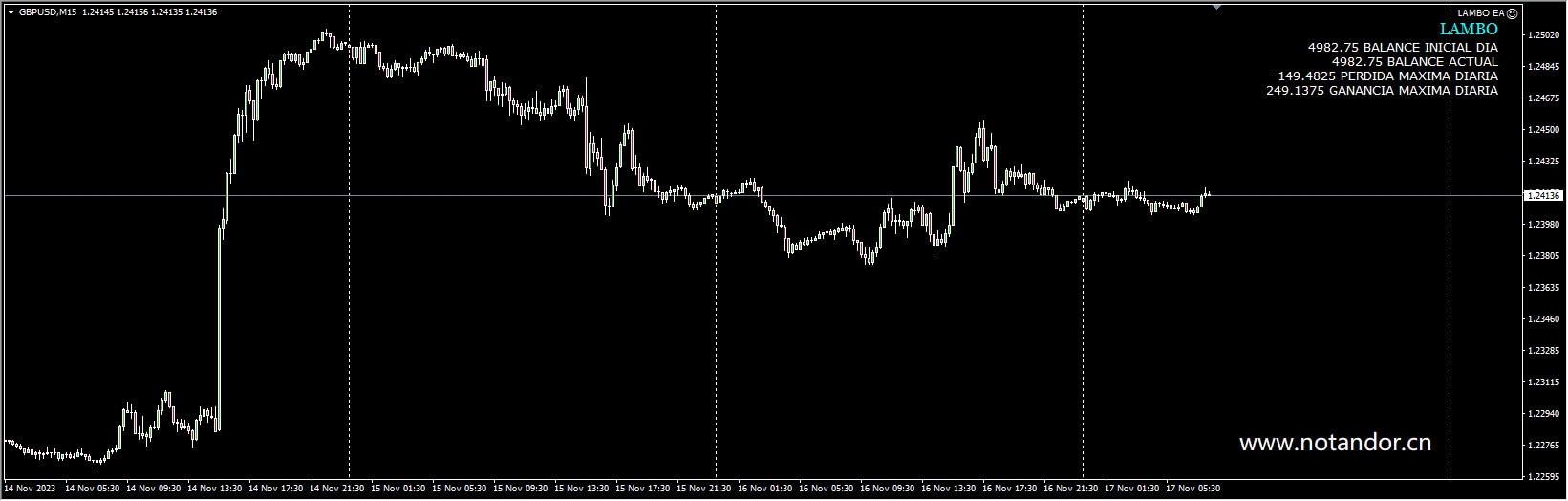The height and width of the screenshot is (501, 1568).
Task: Click time axis label '16 Nov 09:30'
Action: (x=888, y=488)
